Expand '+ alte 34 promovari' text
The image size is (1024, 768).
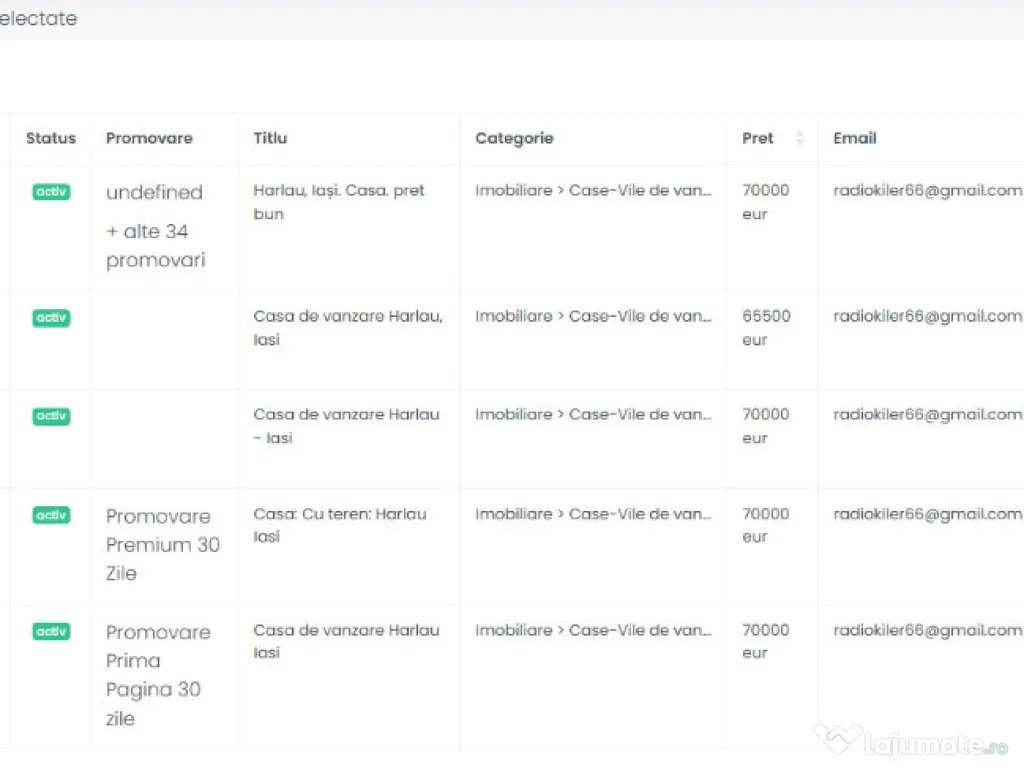tap(155, 246)
